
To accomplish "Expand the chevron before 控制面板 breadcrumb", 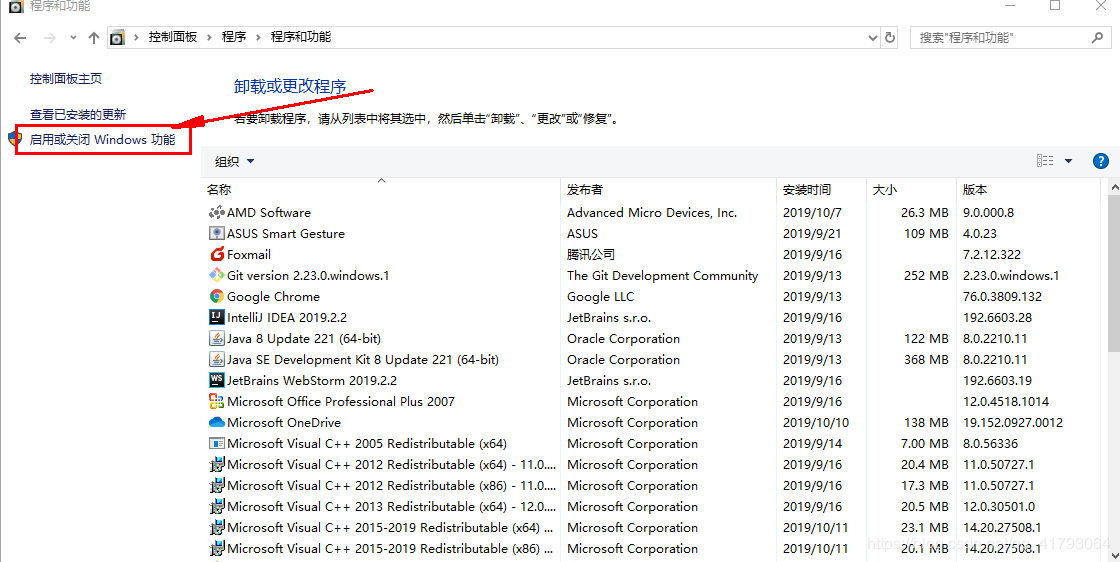I will (136, 37).
